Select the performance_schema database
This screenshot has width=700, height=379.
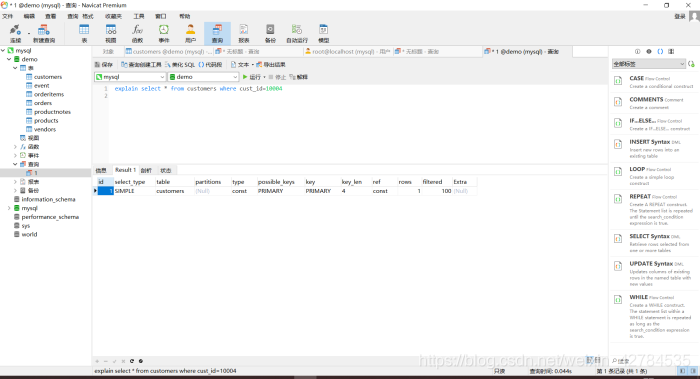click(50, 217)
